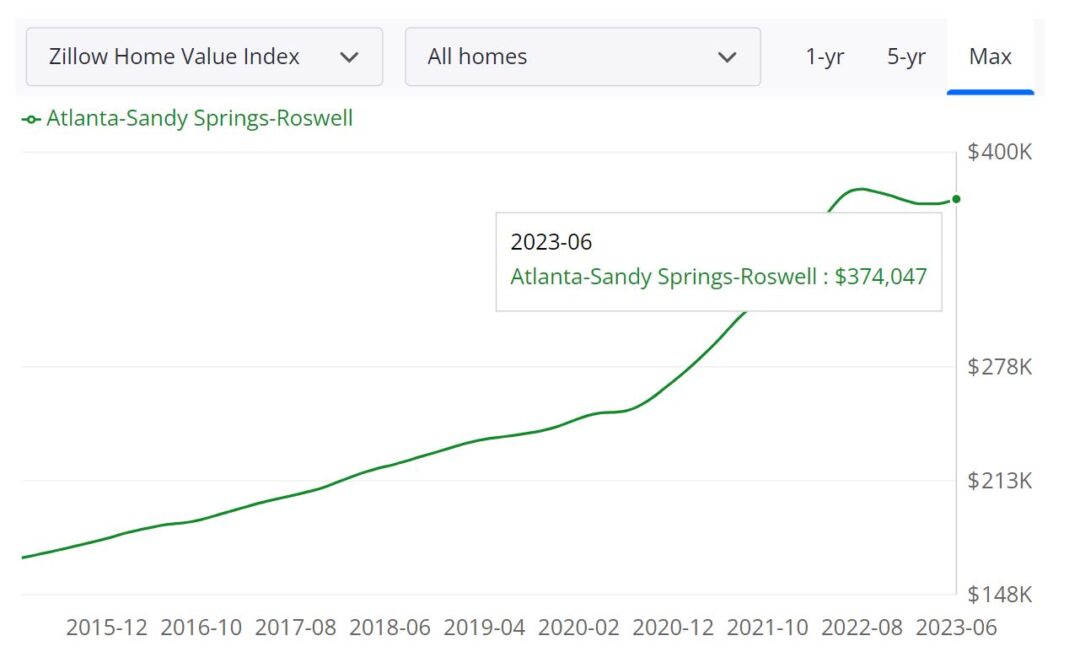Click the chevron on the metric selector
The width and height of the screenshot is (1080, 652).
352,57
